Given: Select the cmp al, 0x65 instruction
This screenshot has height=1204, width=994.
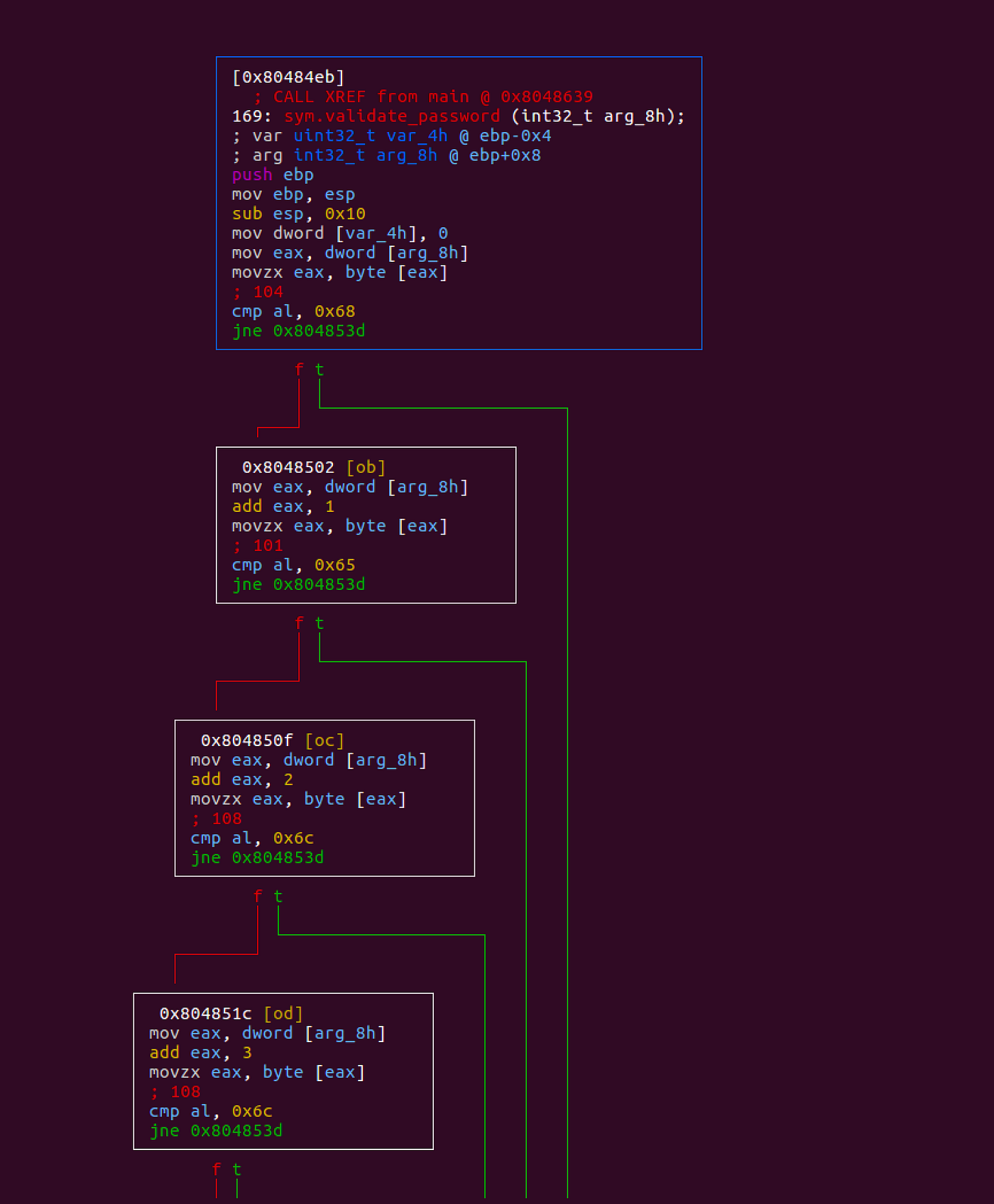Looking at the screenshot, I should pyautogui.click(x=293, y=565).
